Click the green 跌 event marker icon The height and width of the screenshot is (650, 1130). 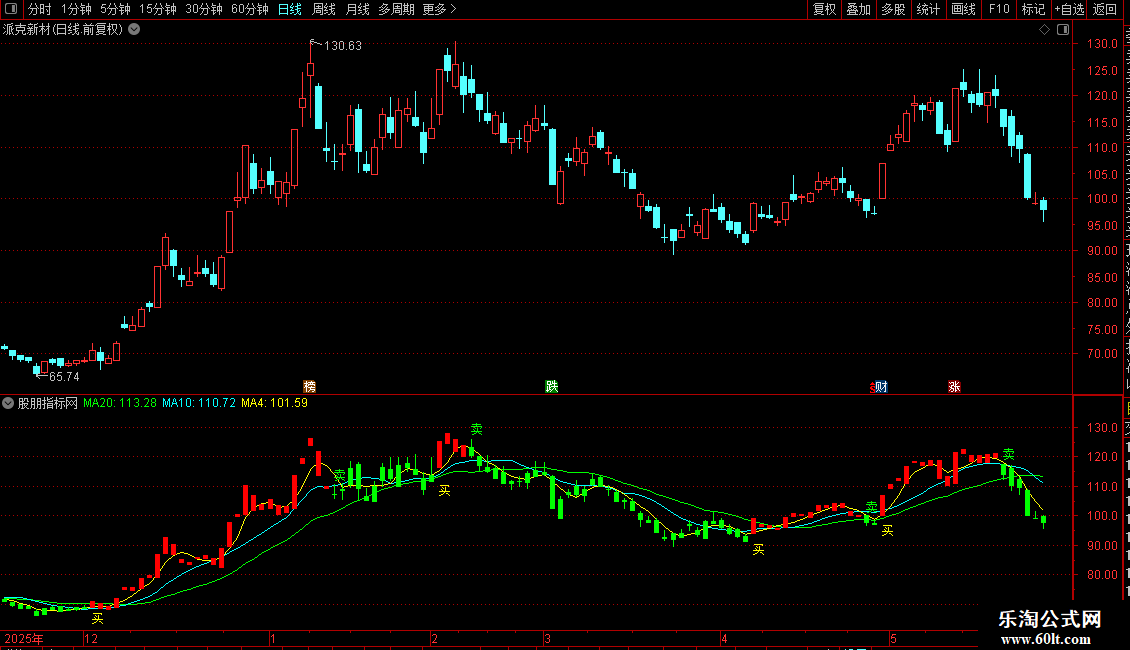click(x=552, y=386)
